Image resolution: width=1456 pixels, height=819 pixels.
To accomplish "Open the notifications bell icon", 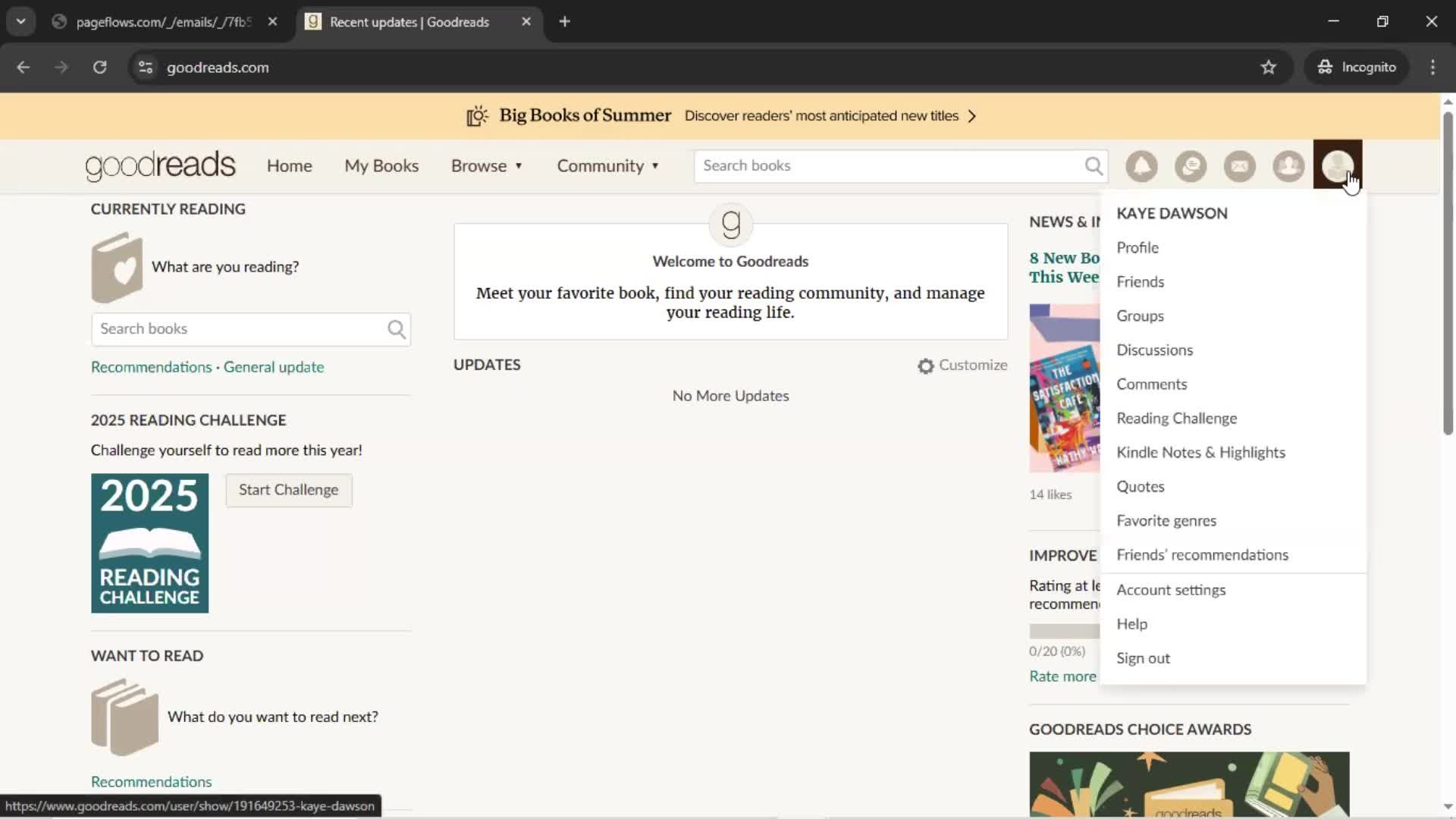I will (x=1141, y=166).
